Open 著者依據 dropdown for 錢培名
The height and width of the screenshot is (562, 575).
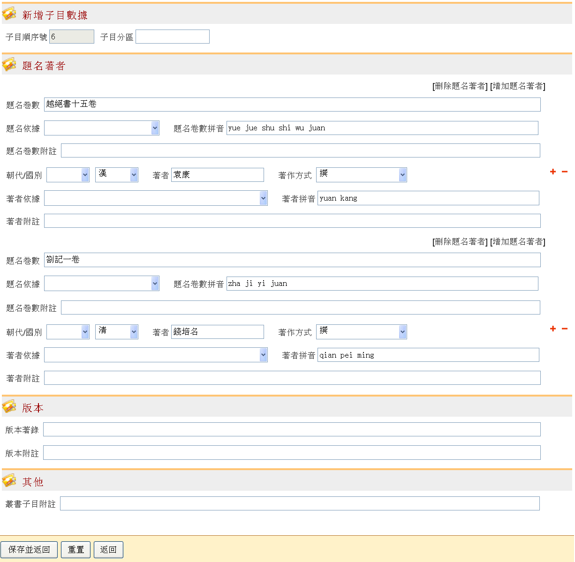[x=156, y=355]
